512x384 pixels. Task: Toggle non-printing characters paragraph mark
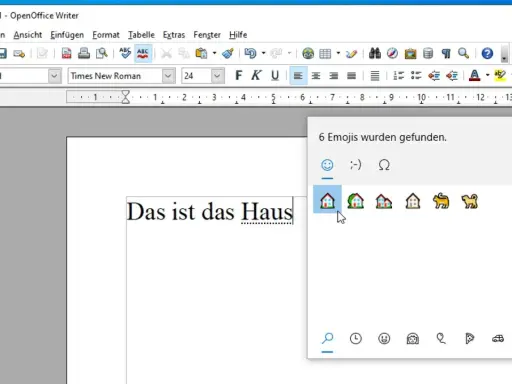pyautogui.click(x=446, y=53)
